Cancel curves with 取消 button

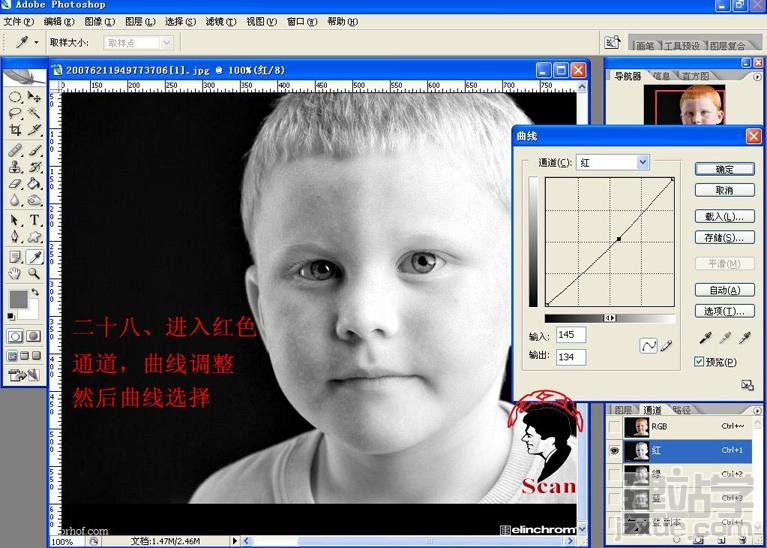tap(724, 190)
